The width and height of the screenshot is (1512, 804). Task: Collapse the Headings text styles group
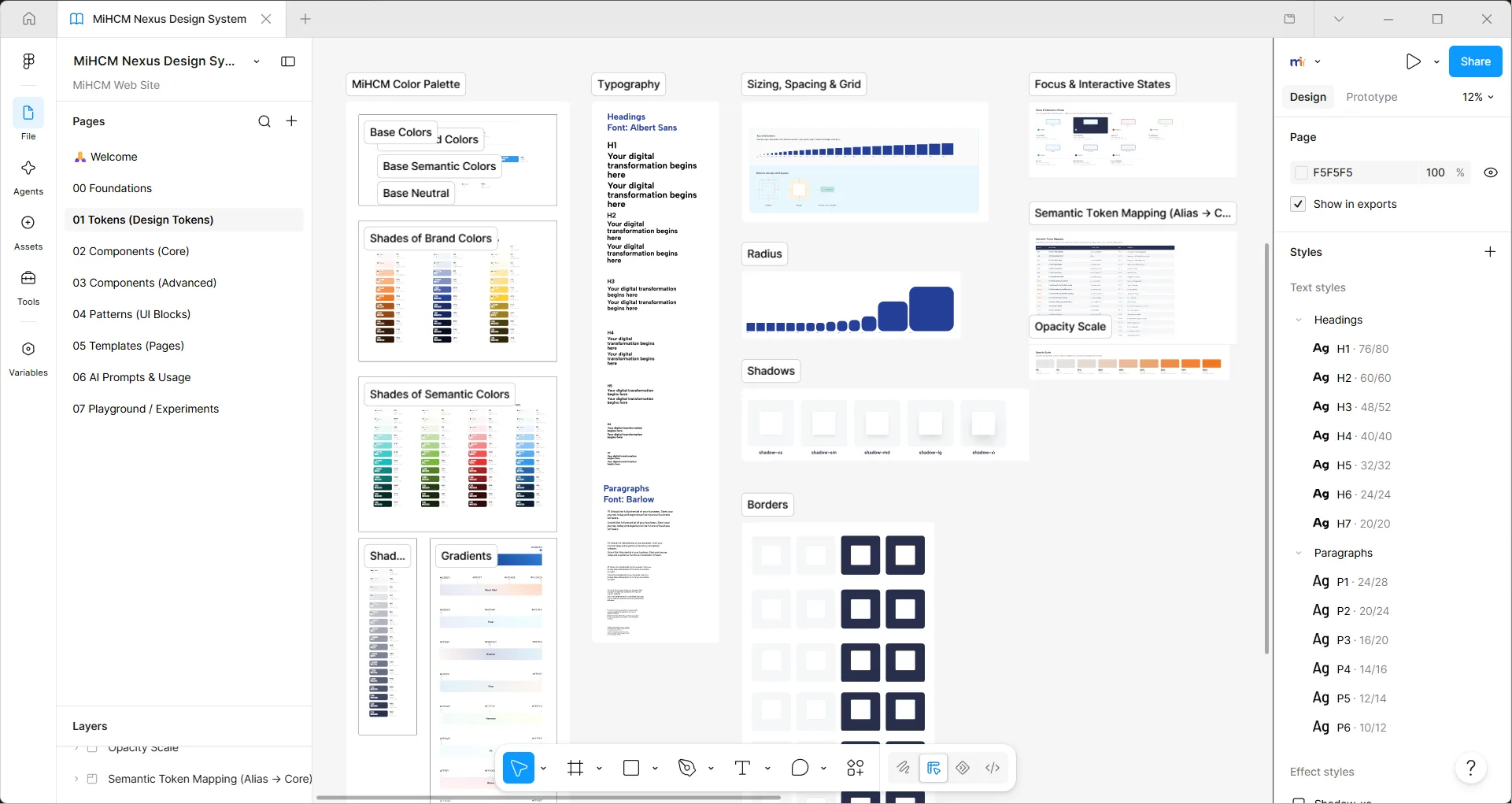(x=1299, y=320)
